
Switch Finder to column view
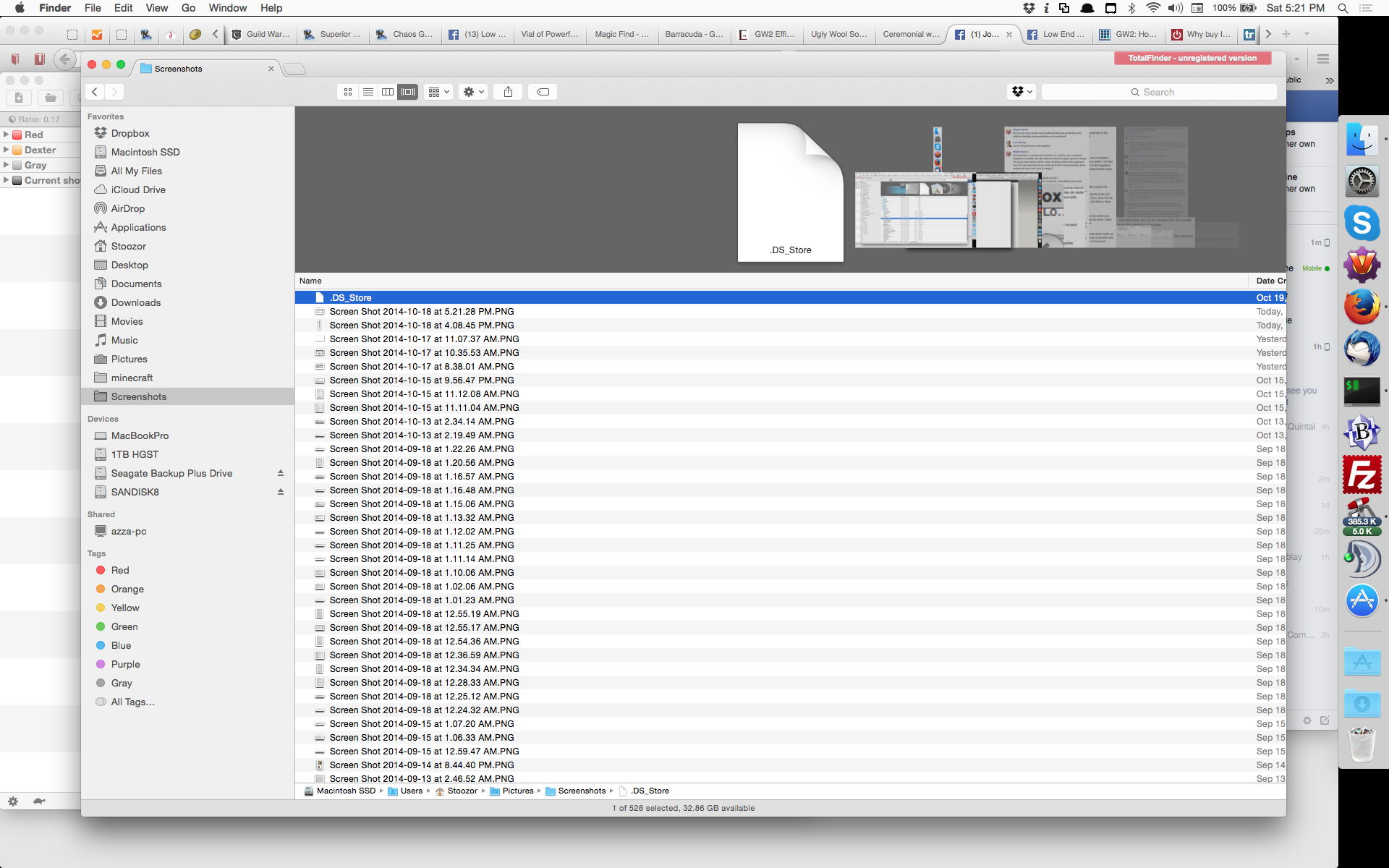[x=388, y=92]
